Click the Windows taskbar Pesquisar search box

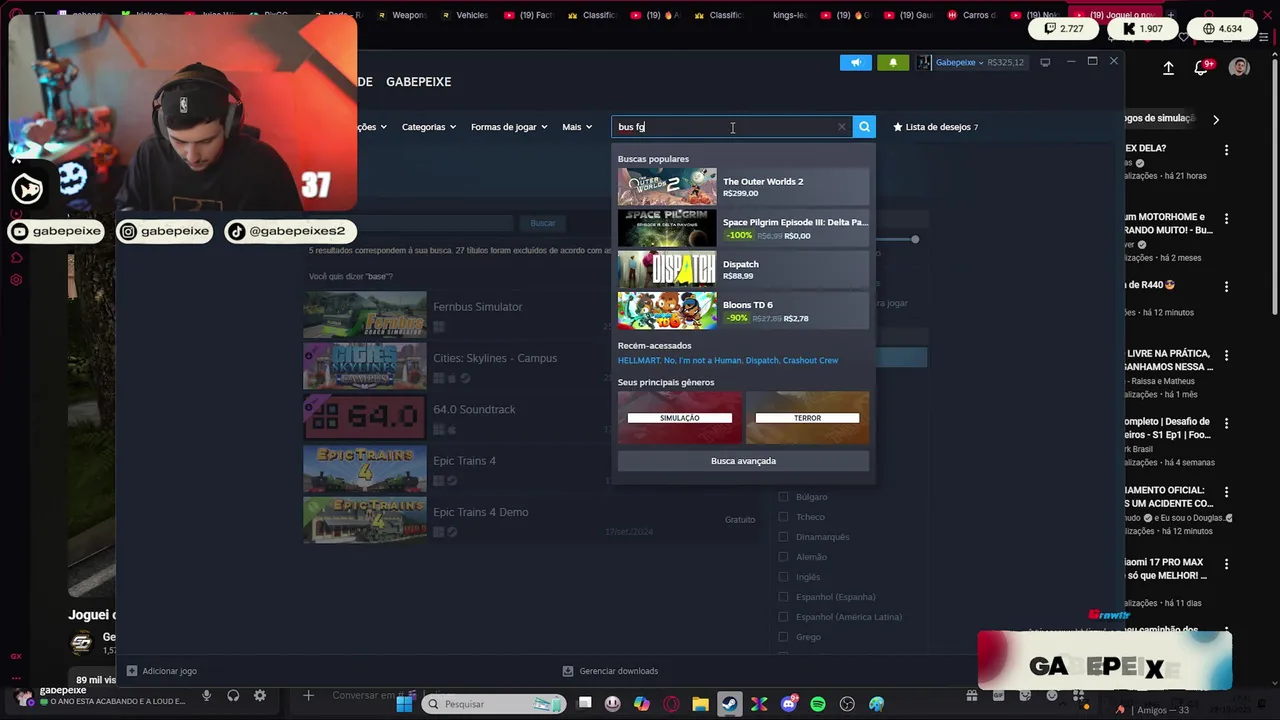click(493, 704)
